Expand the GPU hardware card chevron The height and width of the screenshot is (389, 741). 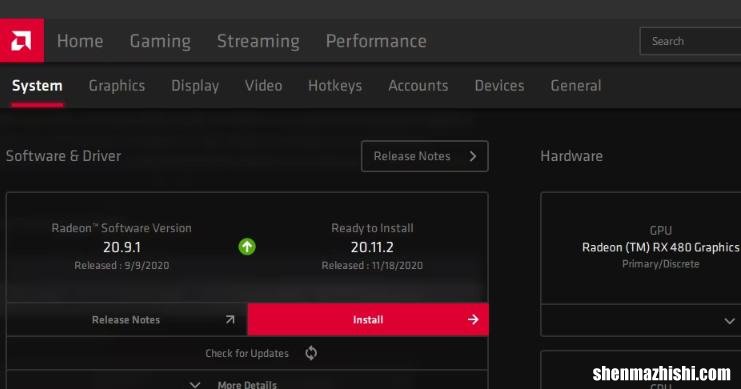coord(729,321)
